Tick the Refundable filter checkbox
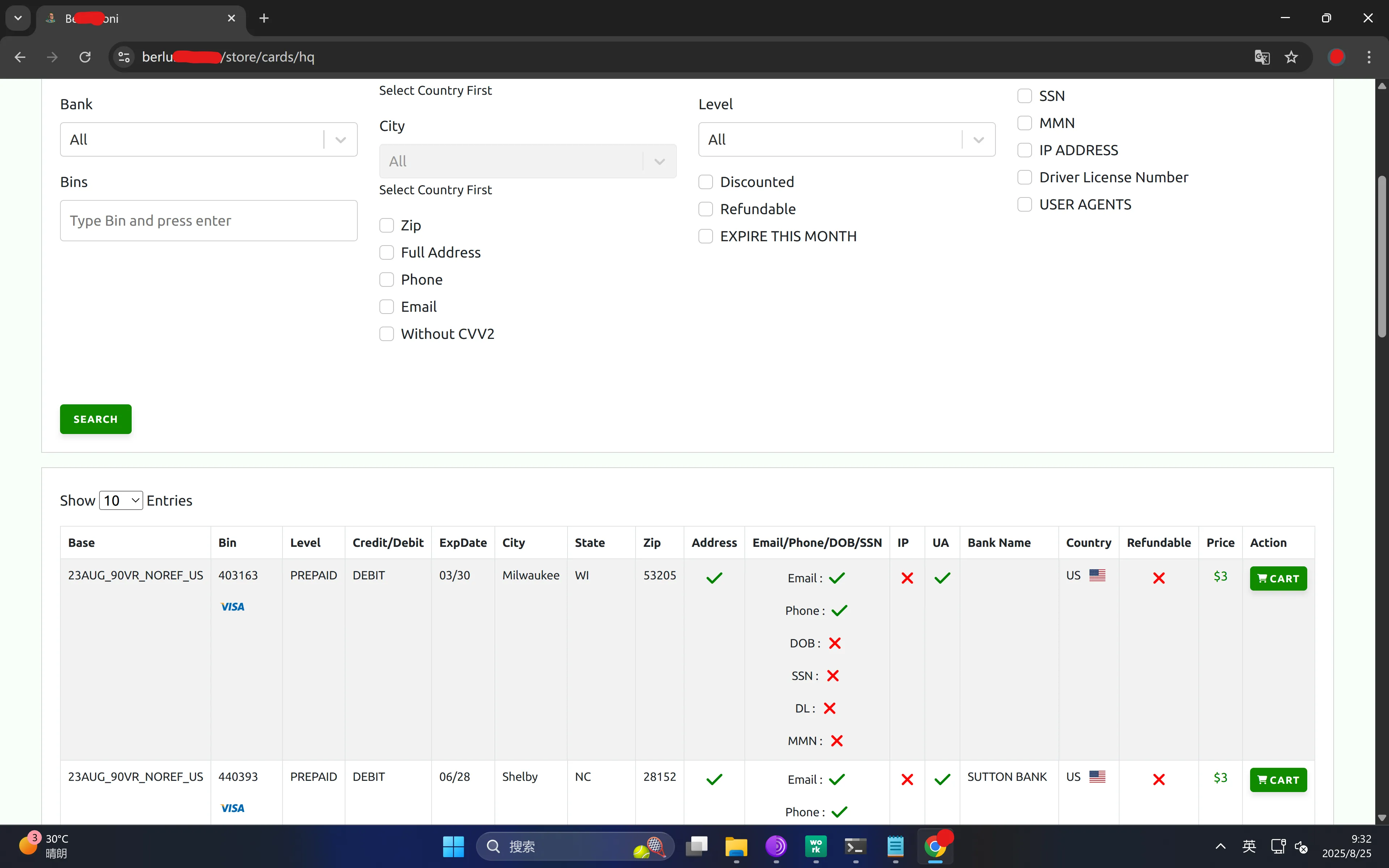 coord(706,209)
